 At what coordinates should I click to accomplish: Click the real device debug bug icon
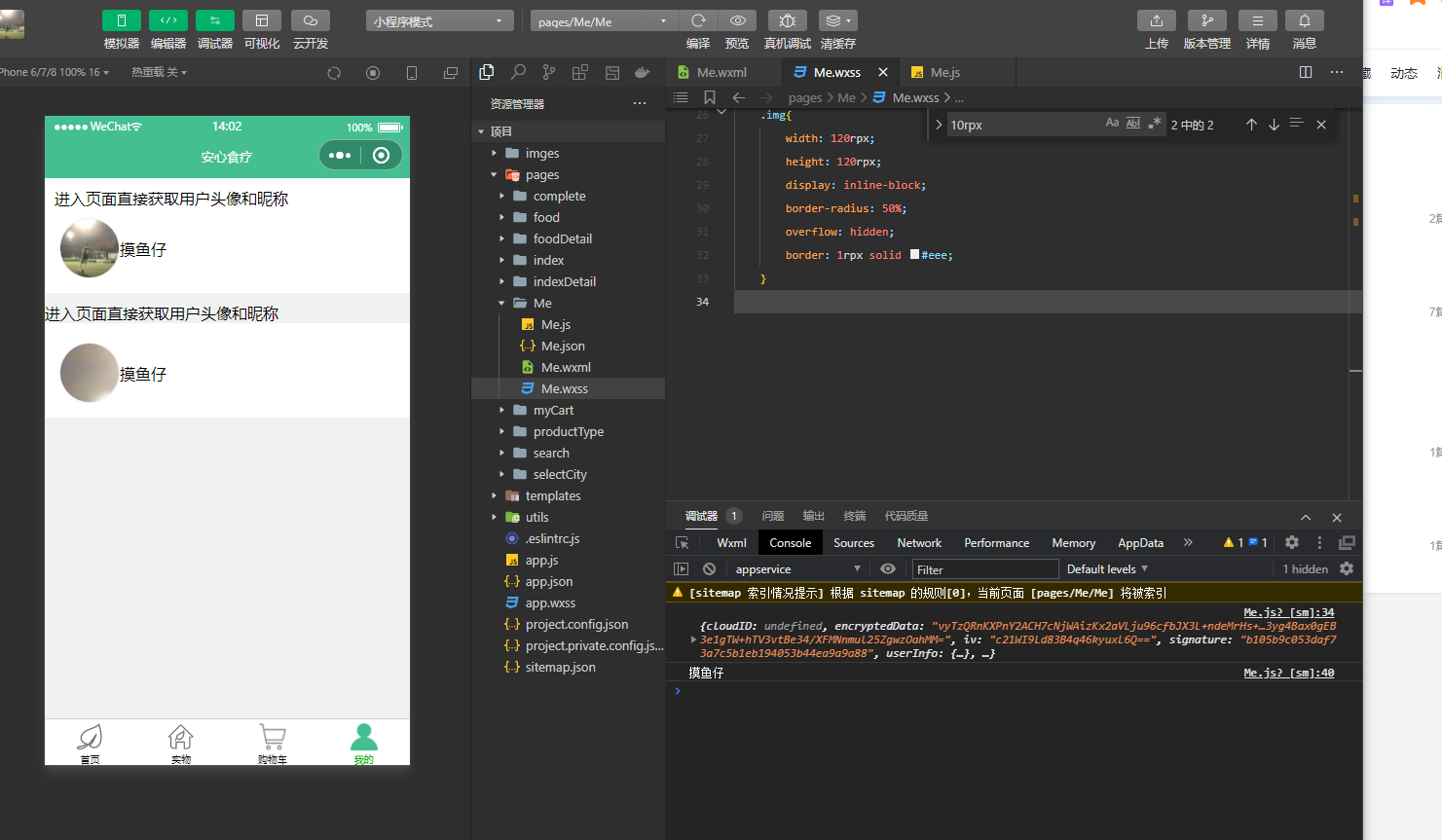[x=788, y=20]
